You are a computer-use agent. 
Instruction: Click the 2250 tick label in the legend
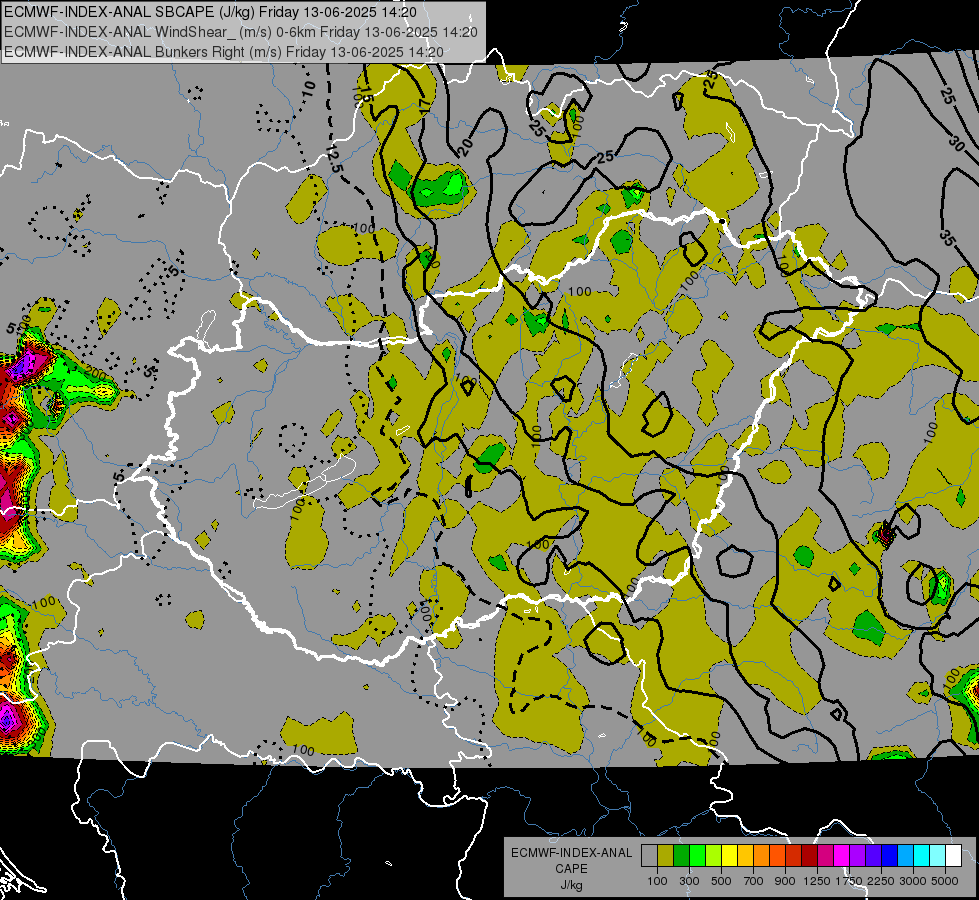coord(881,881)
